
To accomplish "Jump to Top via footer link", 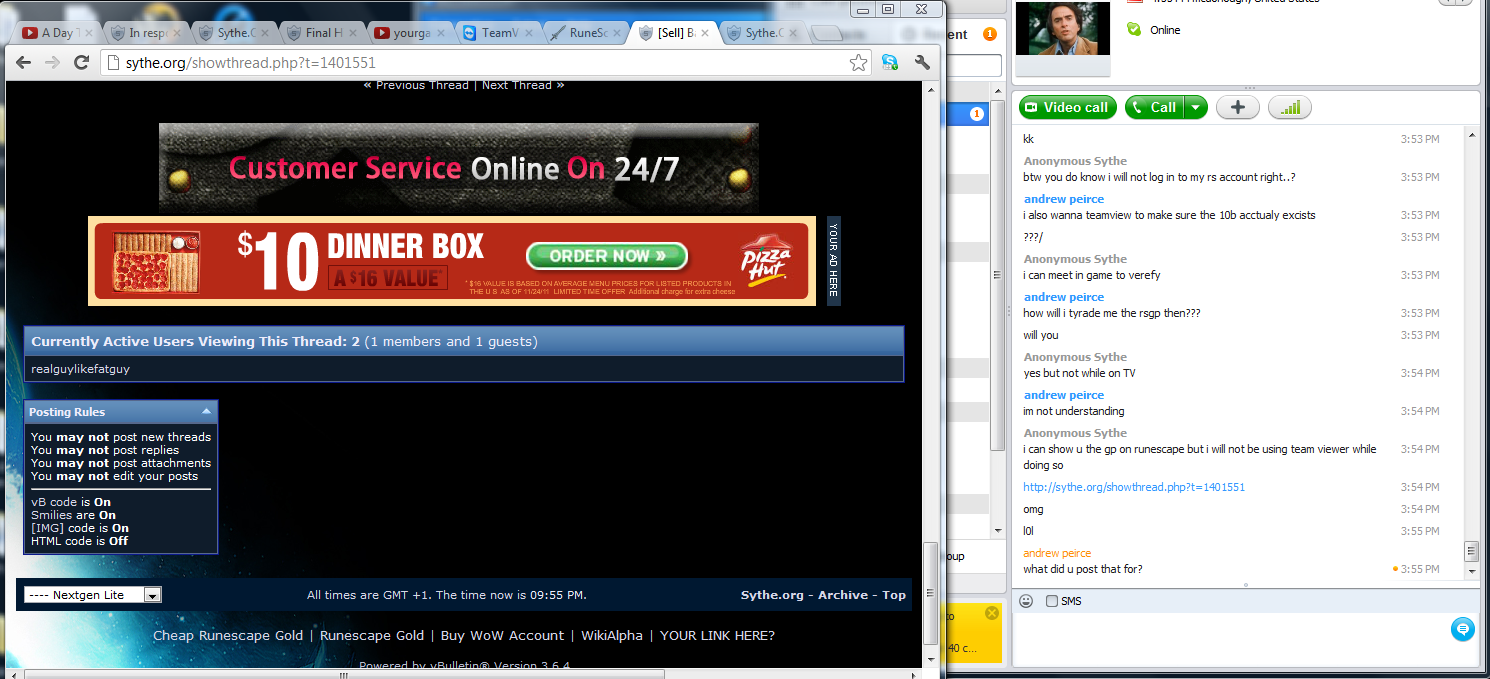I will [x=894, y=595].
